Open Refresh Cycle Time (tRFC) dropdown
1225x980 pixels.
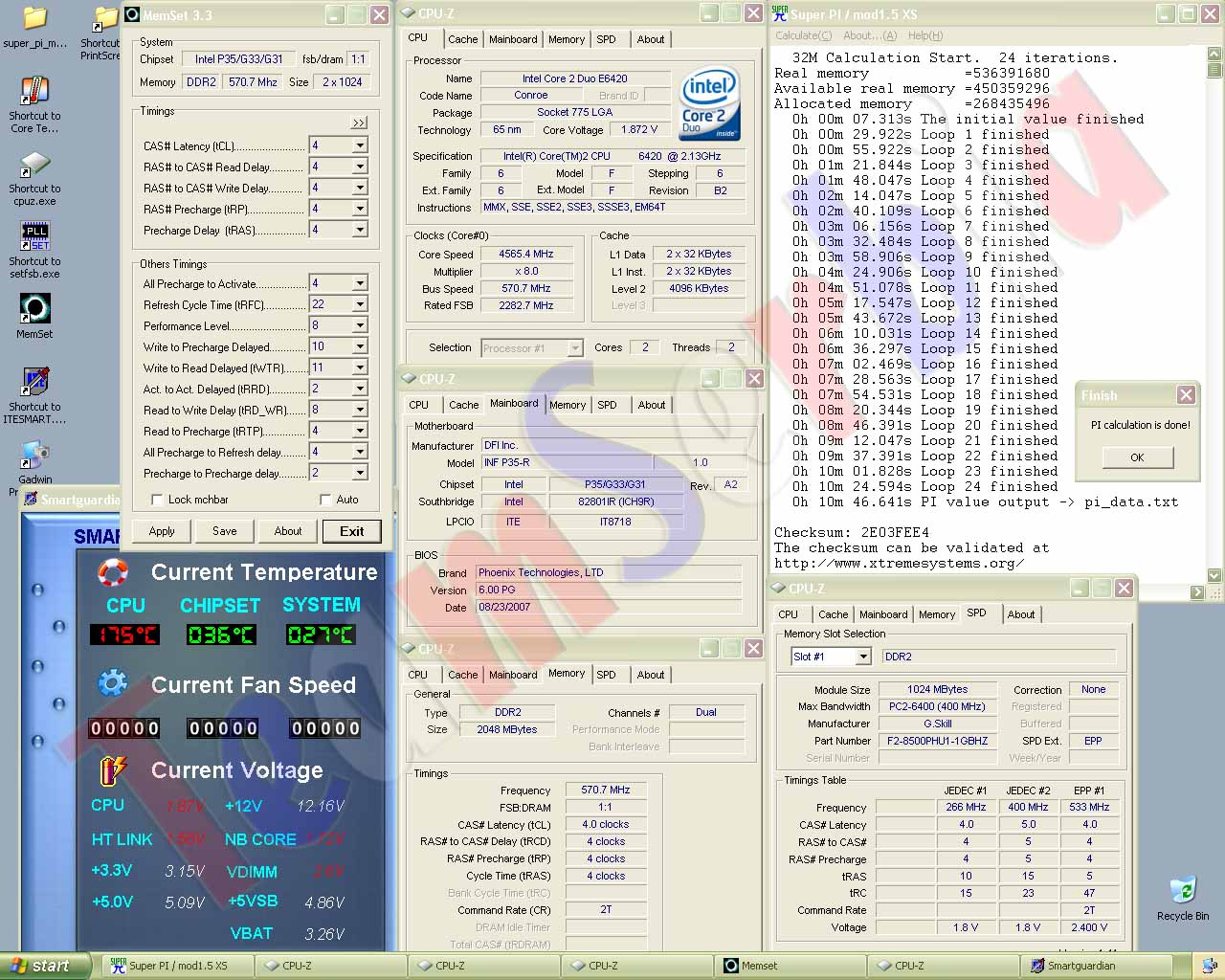tap(360, 304)
